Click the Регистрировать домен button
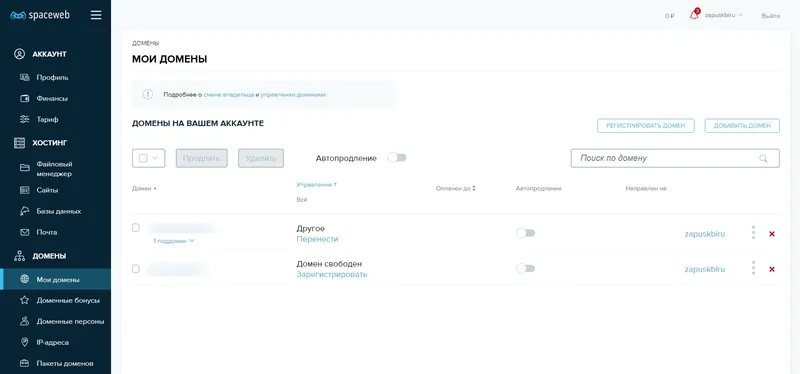This screenshot has width=800, height=374. pos(645,126)
